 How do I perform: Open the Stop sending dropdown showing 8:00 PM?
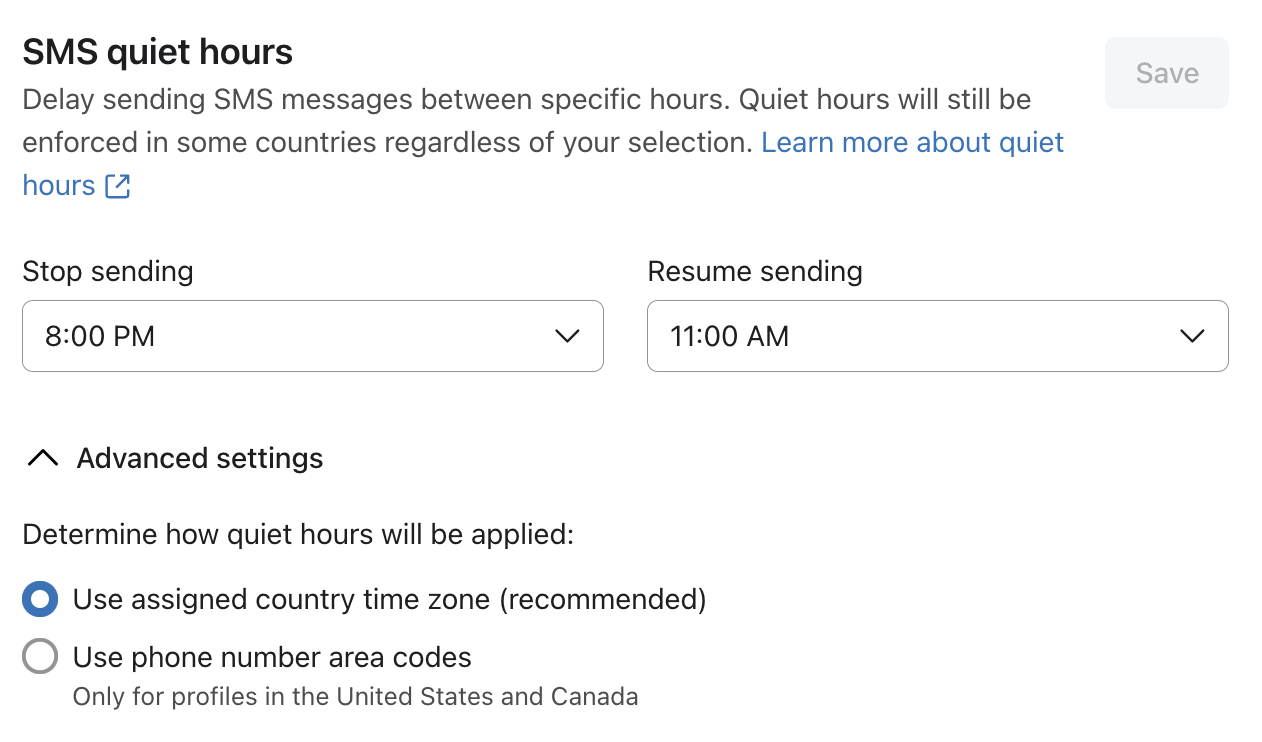click(x=313, y=336)
